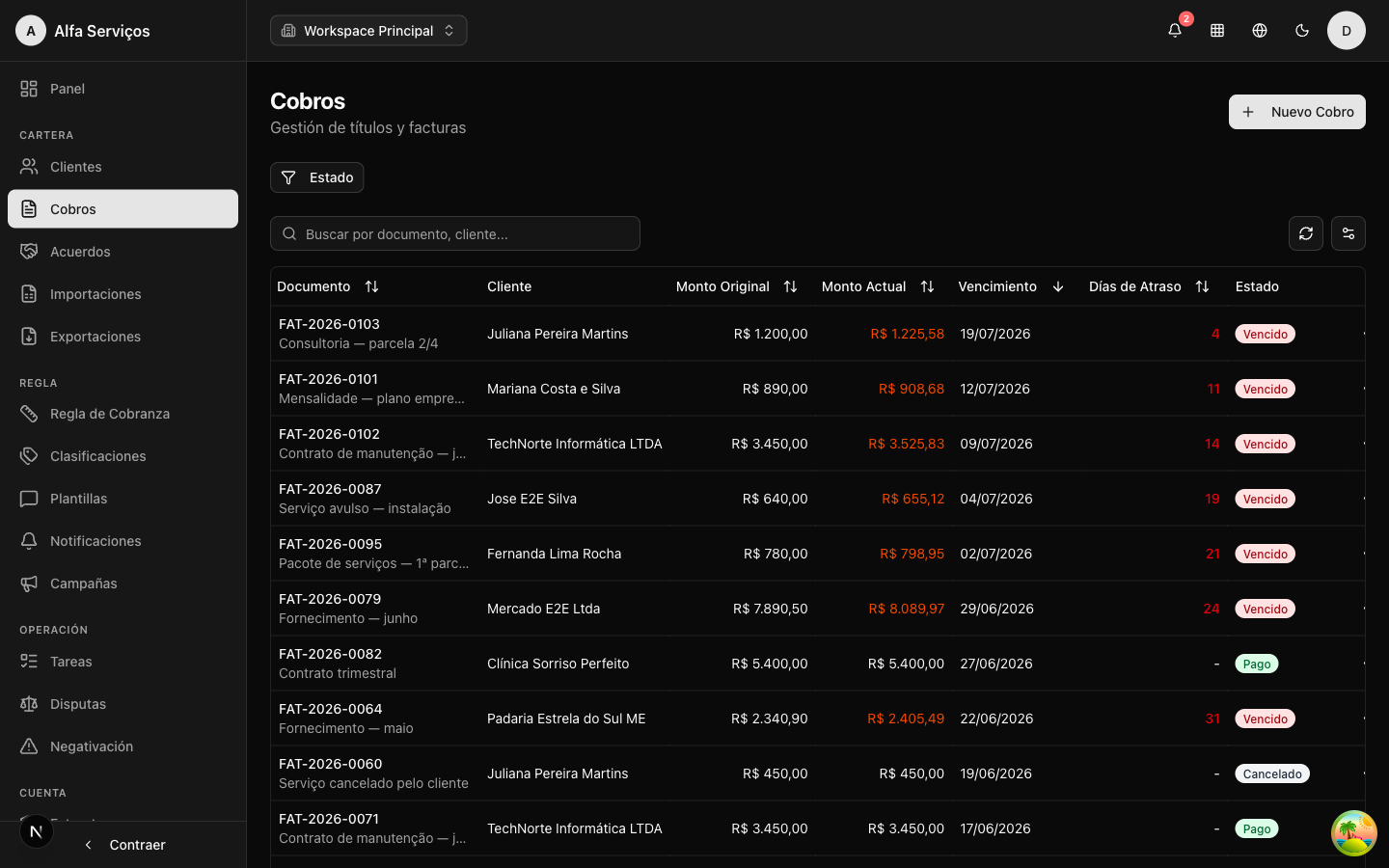Open Negativación in the sidebar

pos(123,746)
